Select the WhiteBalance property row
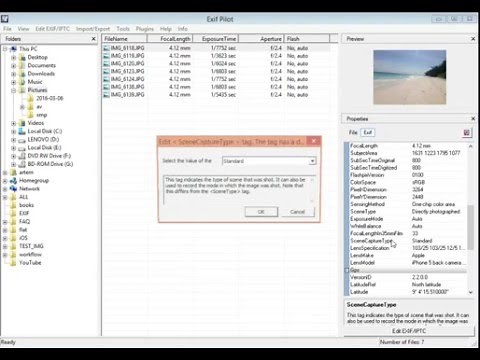 407,226
